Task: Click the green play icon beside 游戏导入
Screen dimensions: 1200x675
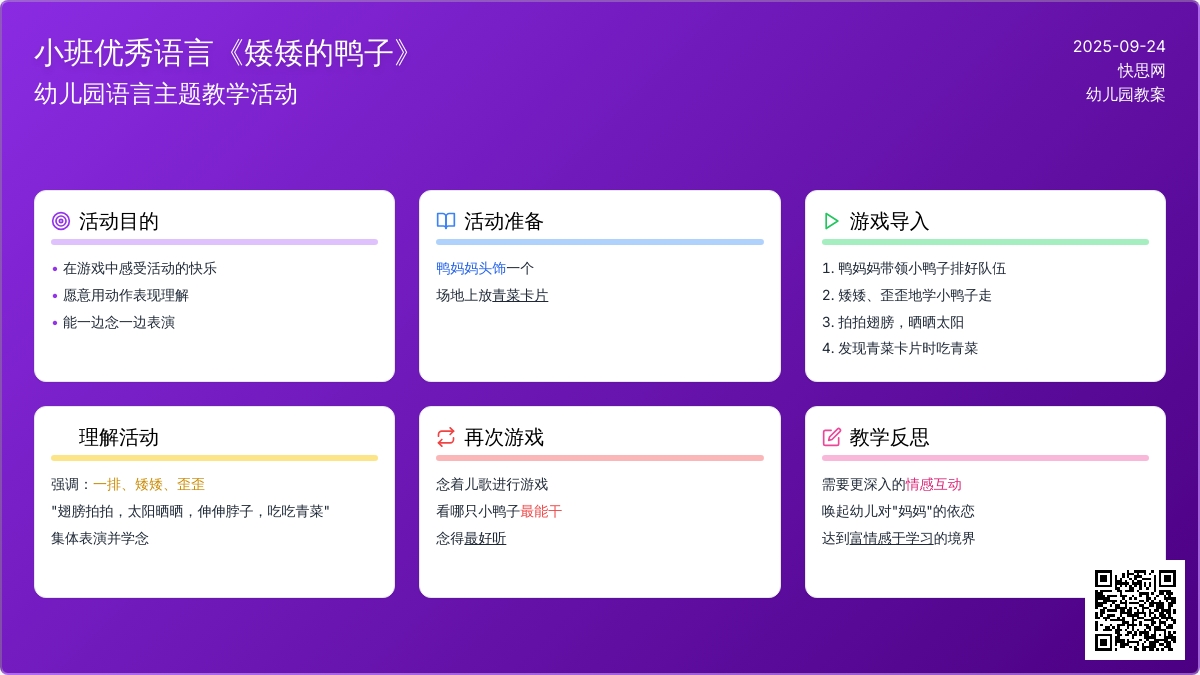Action: pos(831,221)
